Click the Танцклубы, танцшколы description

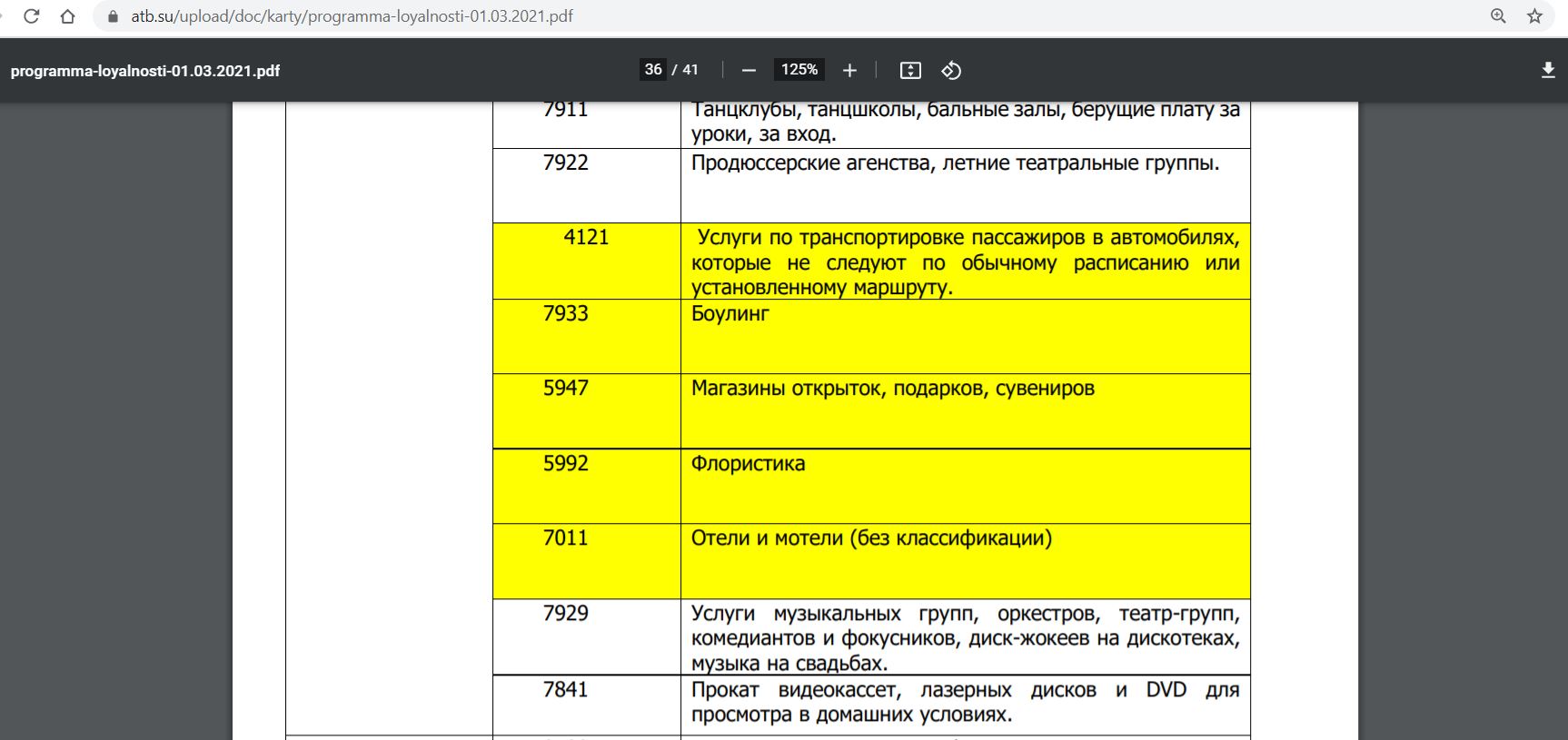tap(966, 122)
